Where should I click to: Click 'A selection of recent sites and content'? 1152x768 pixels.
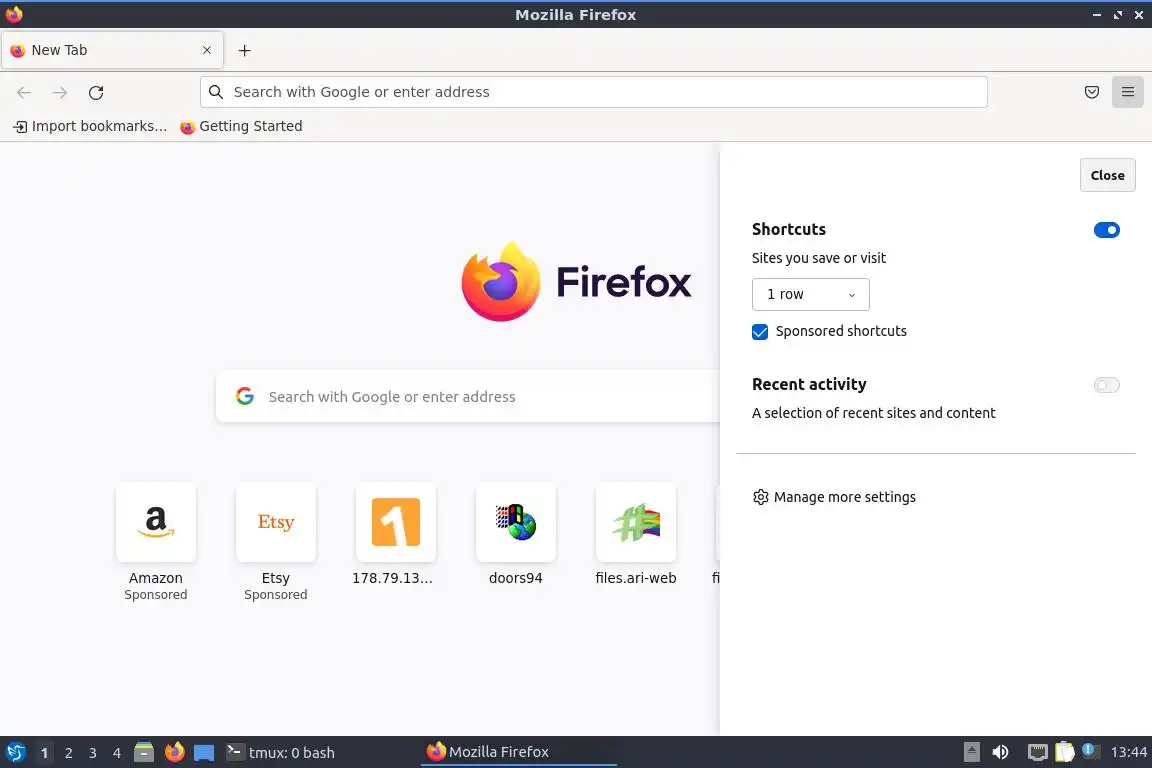(x=874, y=413)
